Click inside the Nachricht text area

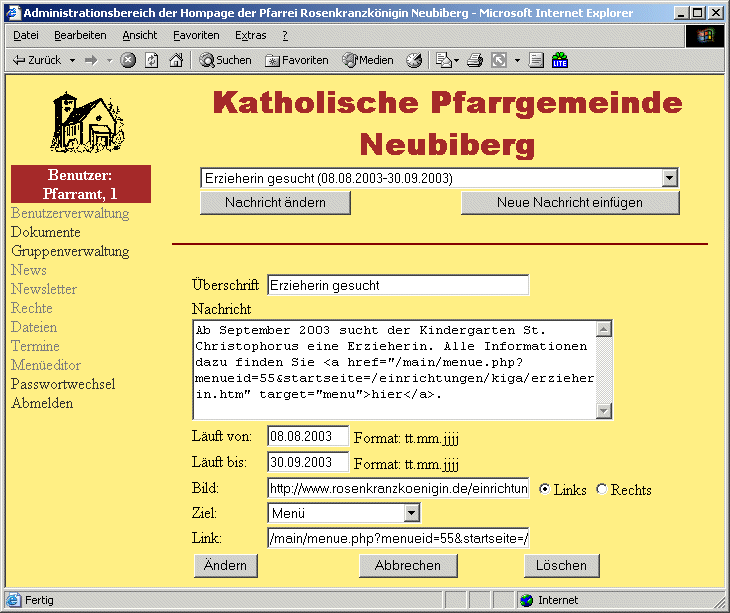[x=394, y=370]
